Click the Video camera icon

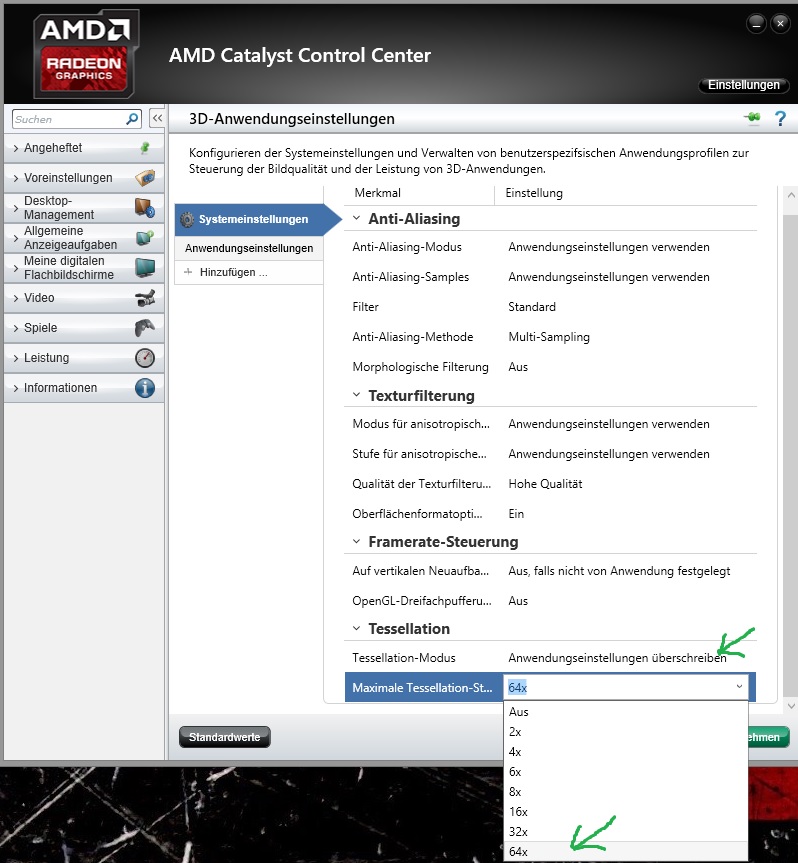[145, 298]
